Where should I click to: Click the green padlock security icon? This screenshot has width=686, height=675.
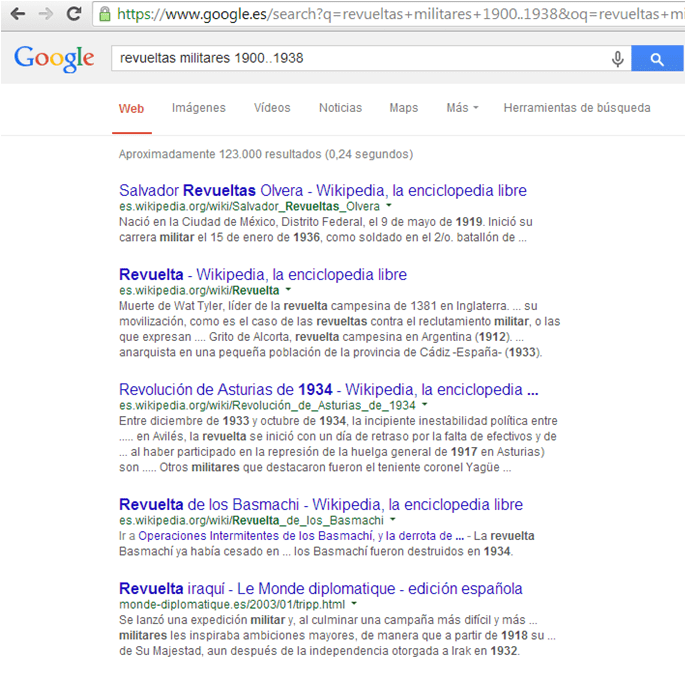pyautogui.click(x=105, y=14)
